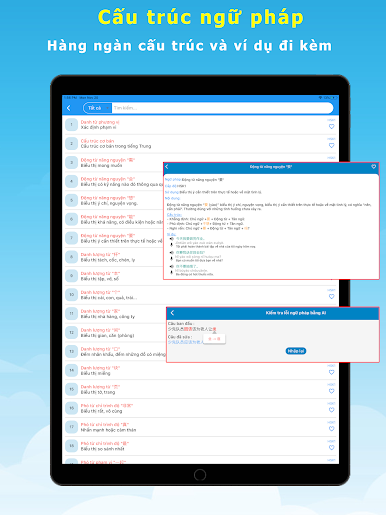Tap the tablet home button
Screen dimensions: 386x515
click(200, 475)
